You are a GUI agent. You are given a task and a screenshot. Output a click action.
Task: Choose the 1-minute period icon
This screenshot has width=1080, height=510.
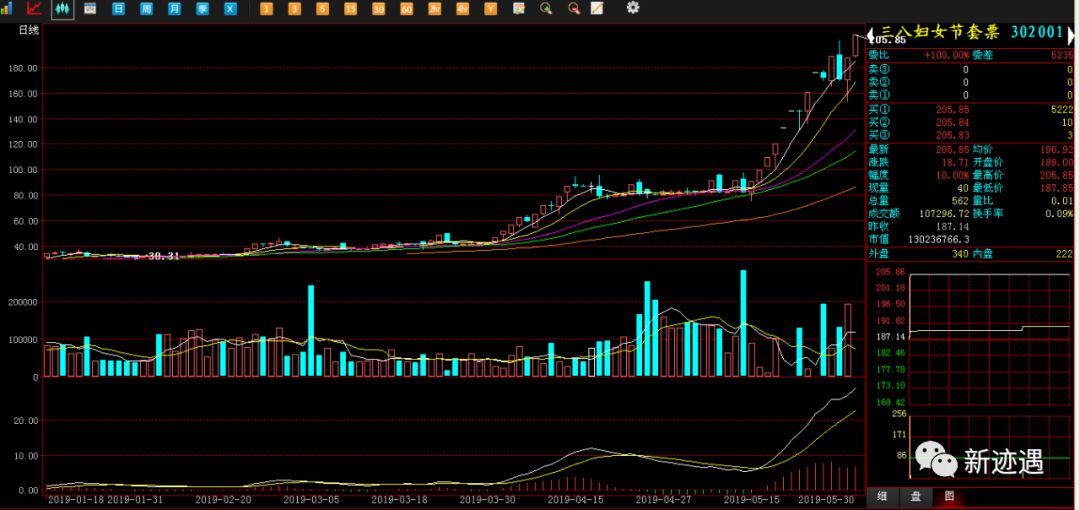[267, 8]
